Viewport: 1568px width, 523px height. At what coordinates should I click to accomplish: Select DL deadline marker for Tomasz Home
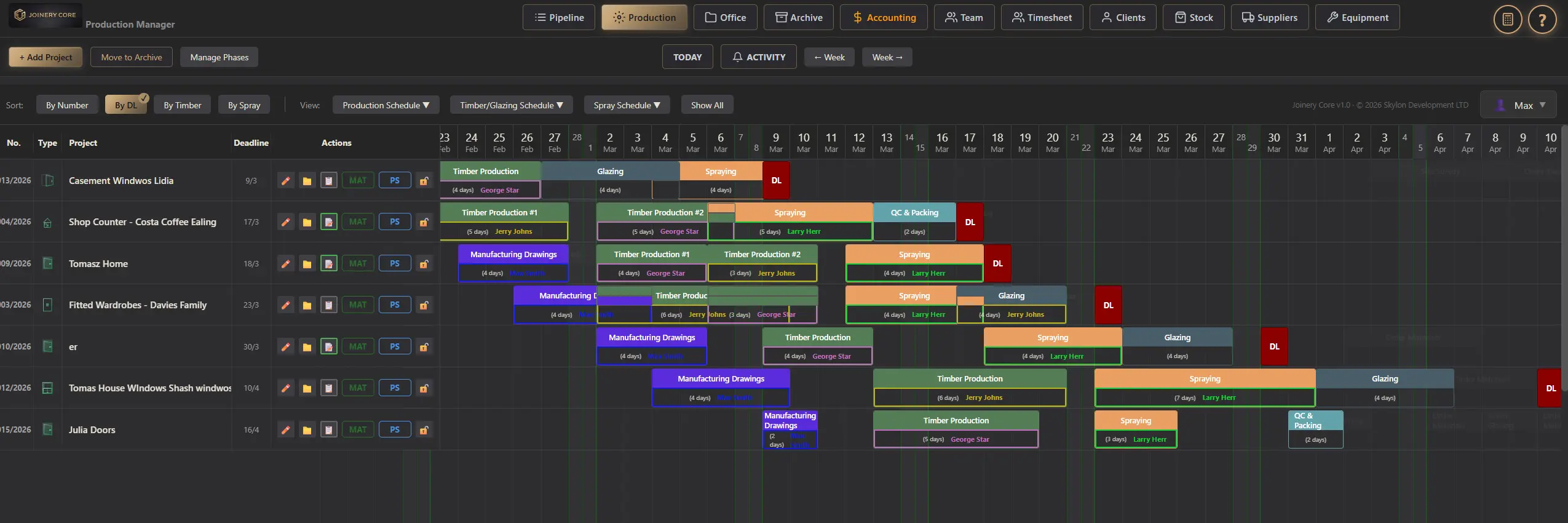997,263
